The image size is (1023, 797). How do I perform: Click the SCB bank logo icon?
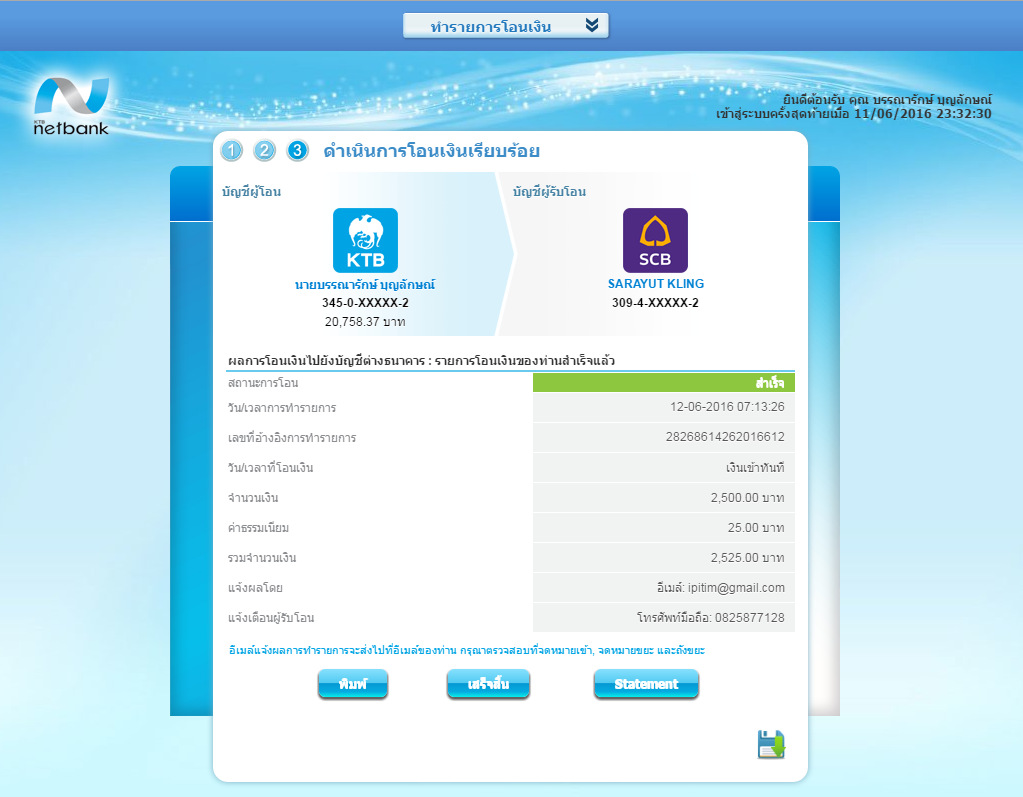(655, 240)
